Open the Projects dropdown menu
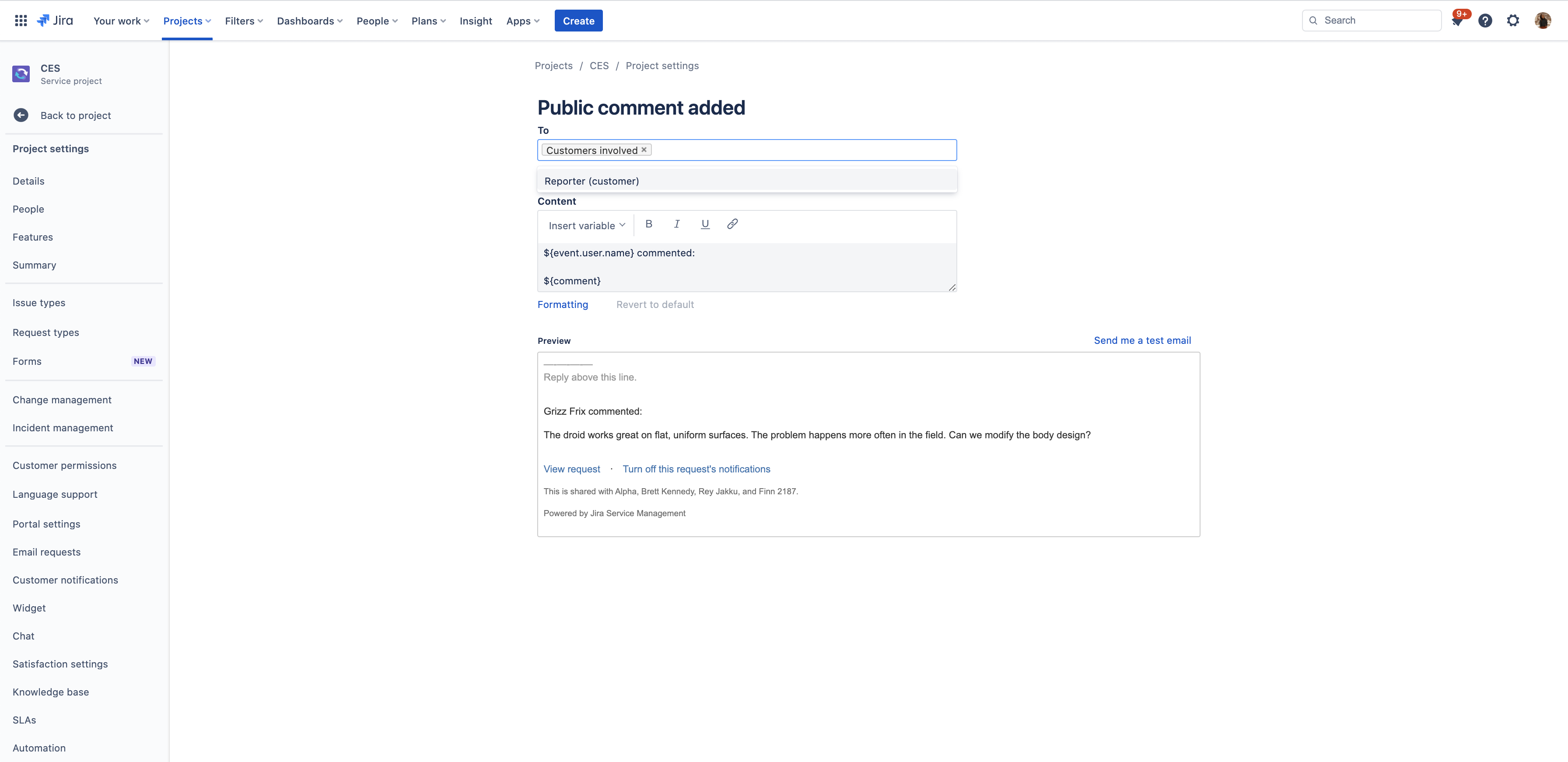Screen dimensions: 1568x762 tap(187, 21)
